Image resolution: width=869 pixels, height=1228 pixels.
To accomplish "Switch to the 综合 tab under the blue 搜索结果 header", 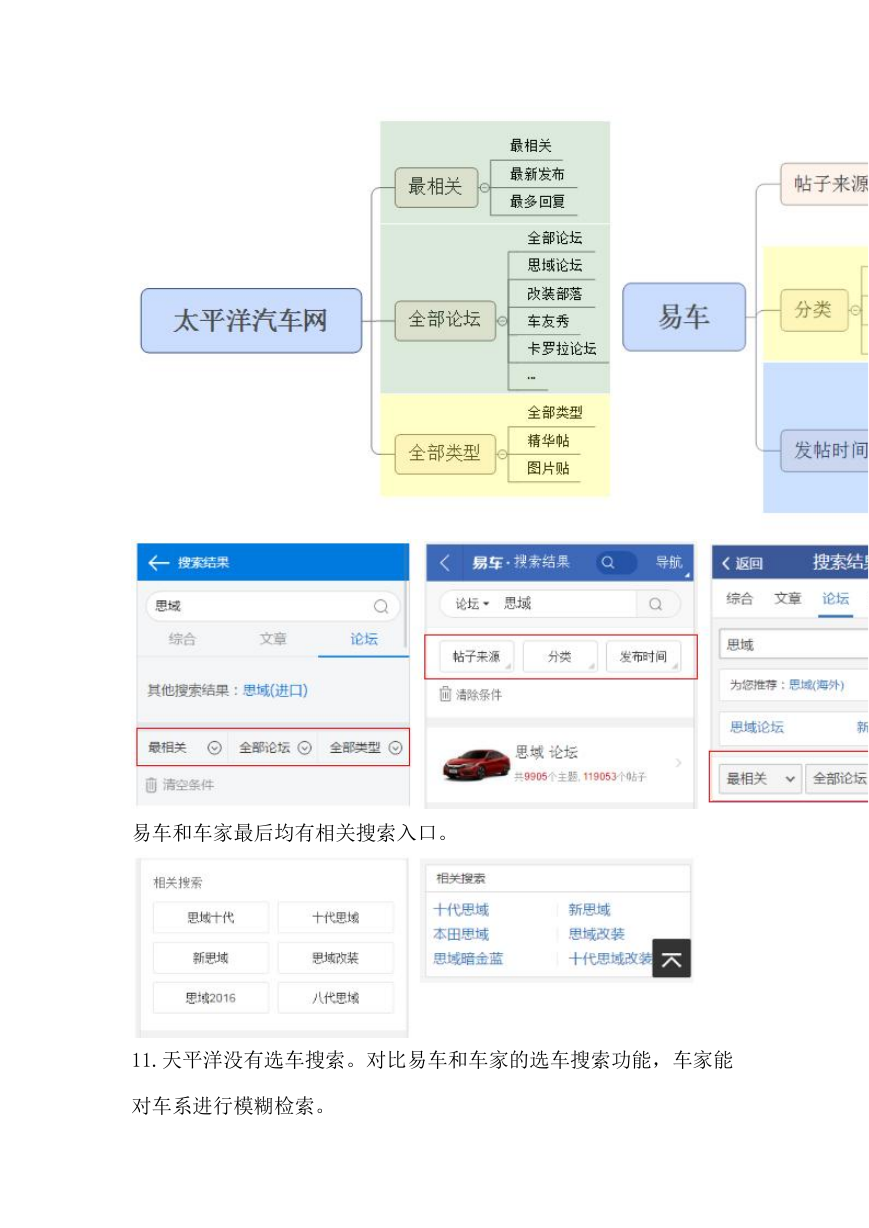I will pyautogui.click(x=182, y=639).
